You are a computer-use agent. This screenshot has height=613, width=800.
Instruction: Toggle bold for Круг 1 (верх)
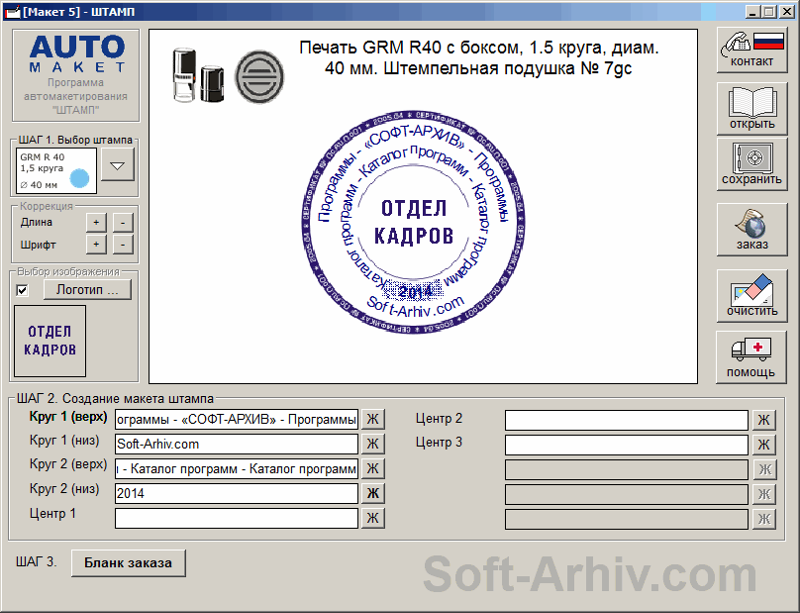373,419
